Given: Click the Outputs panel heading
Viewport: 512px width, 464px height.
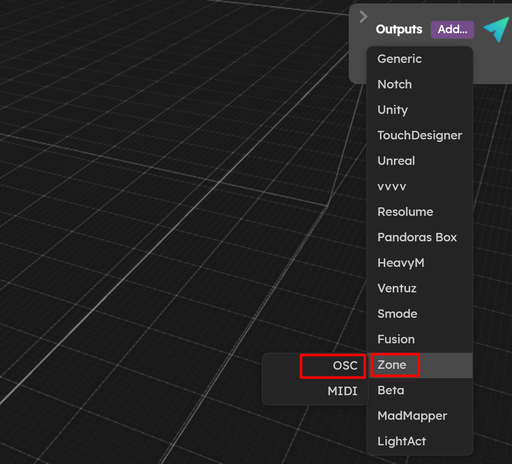Looking at the screenshot, I should click(399, 30).
